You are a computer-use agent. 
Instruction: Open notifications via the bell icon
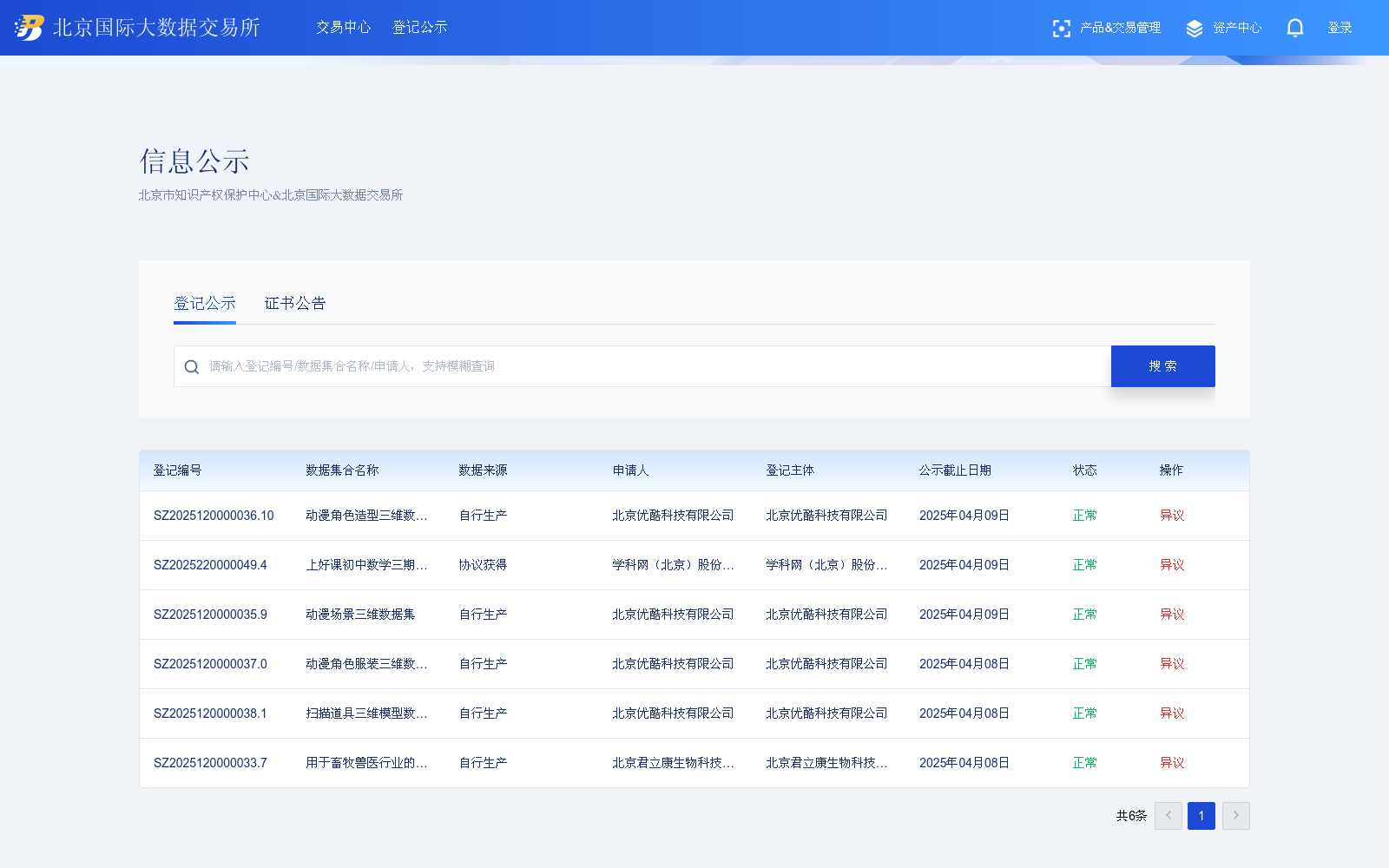[1295, 28]
